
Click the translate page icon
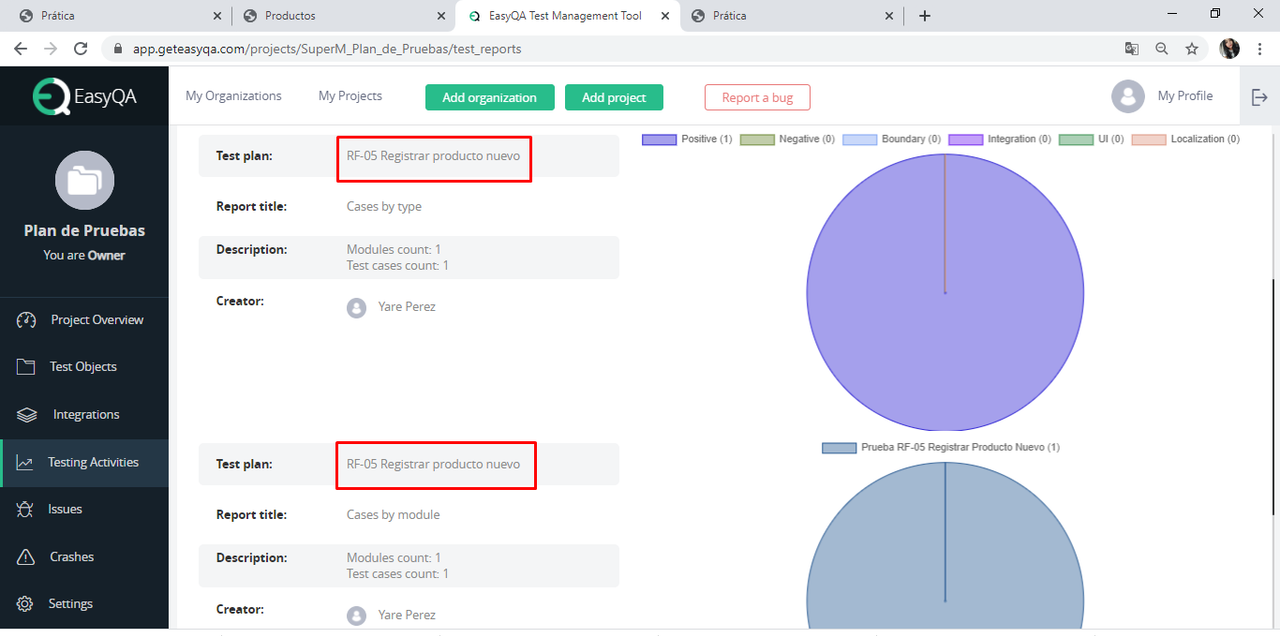point(1131,48)
